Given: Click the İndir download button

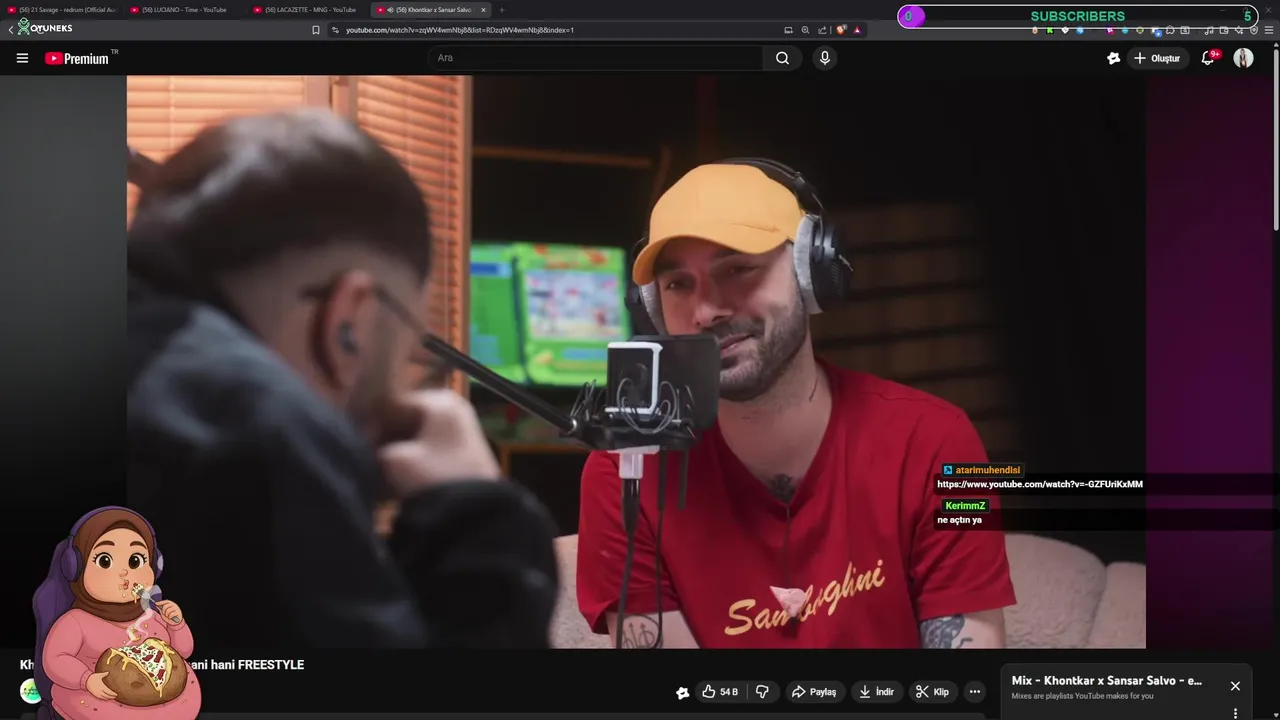Looking at the screenshot, I should [x=877, y=692].
